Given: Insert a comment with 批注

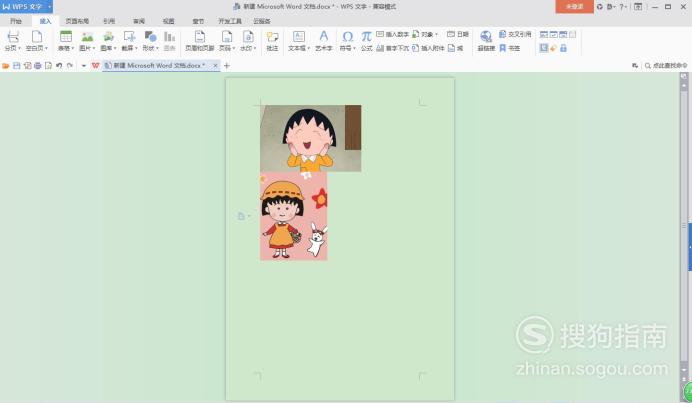Looking at the screenshot, I should coord(272,41).
